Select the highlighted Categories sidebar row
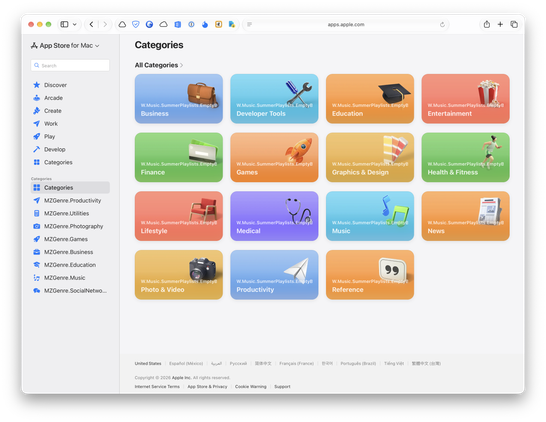Screen dimensions: 546x422 point(70,188)
